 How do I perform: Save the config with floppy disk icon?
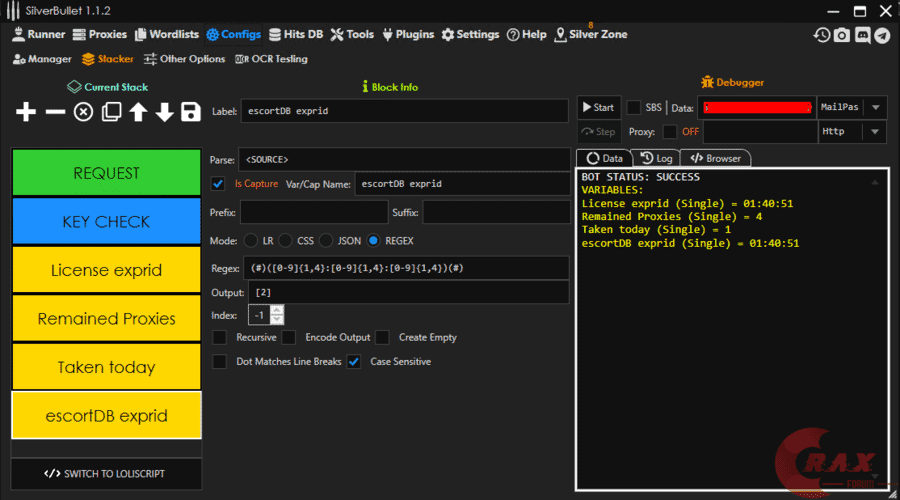coord(191,112)
